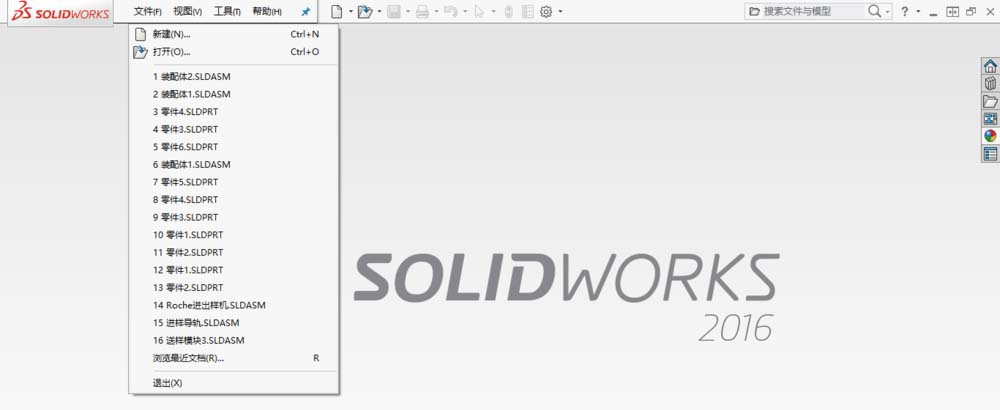The height and width of the screenshot is (410, 1000).
Task: Click the Open document toolbar icon
Action: pos(365,11)
